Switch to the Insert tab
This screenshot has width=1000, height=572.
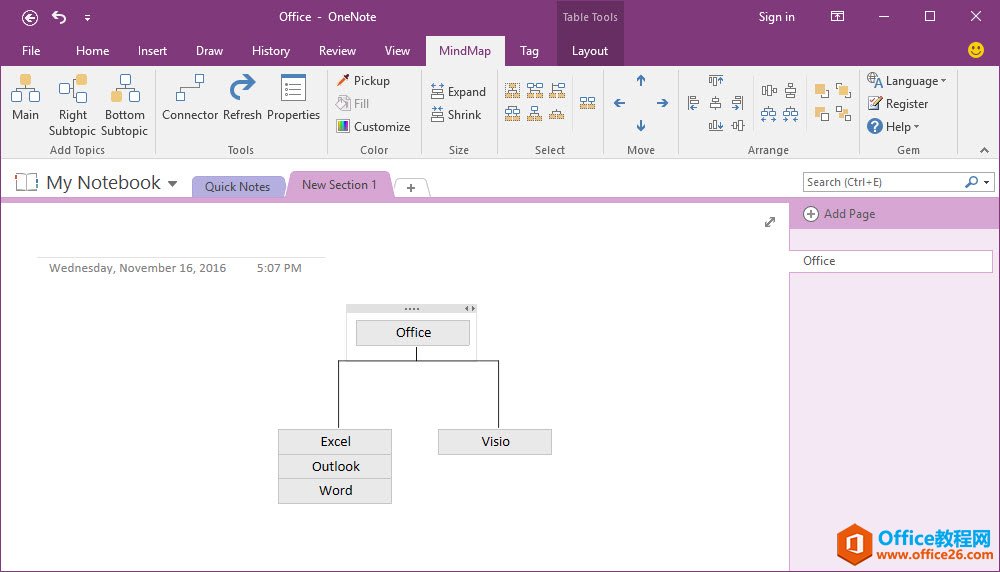(152, 50)
